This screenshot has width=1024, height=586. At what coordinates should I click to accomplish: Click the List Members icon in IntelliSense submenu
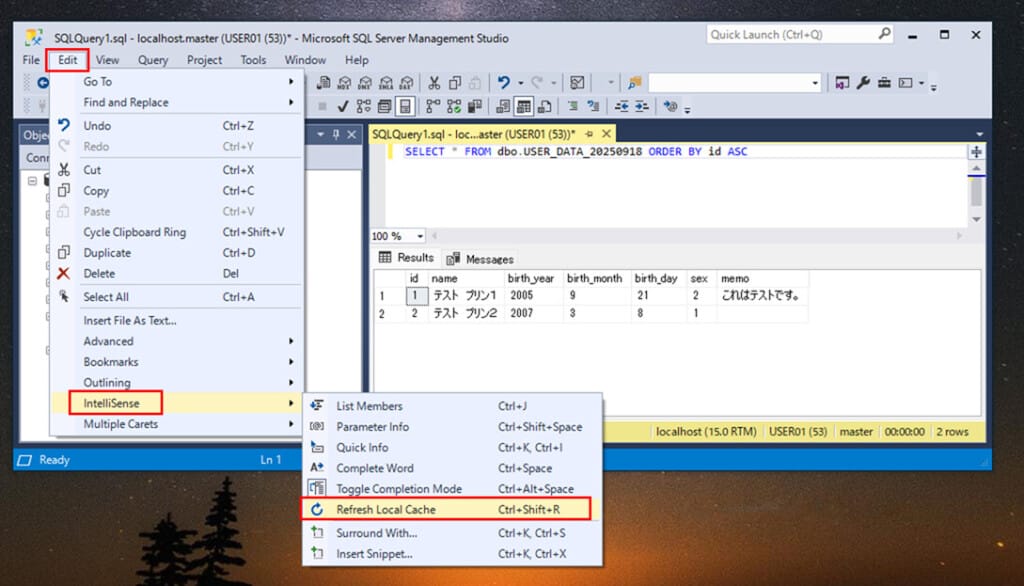pyautogui.click(x=317, y=406)
